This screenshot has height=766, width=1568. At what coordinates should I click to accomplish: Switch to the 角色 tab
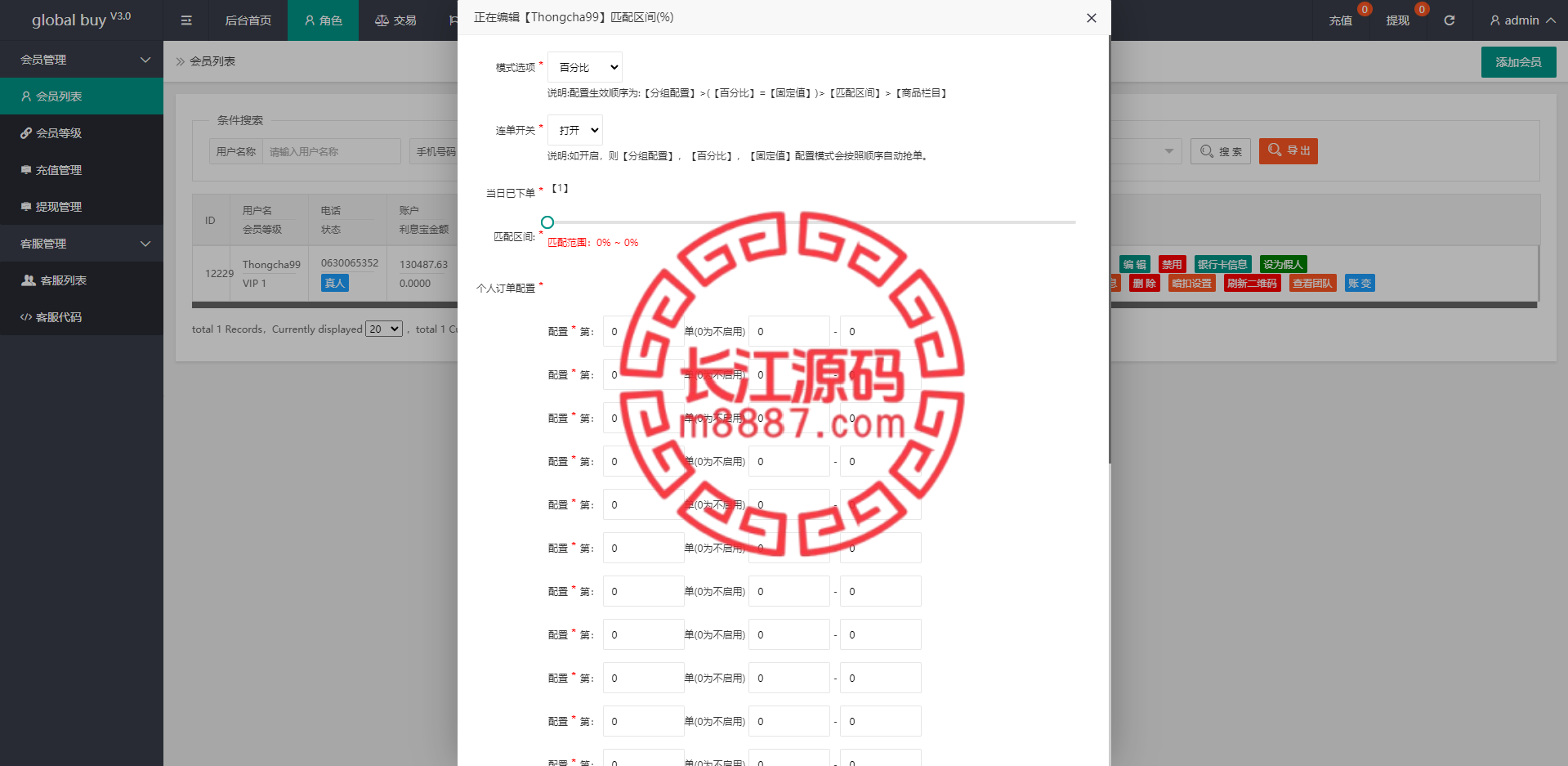[x=323, y=20]
